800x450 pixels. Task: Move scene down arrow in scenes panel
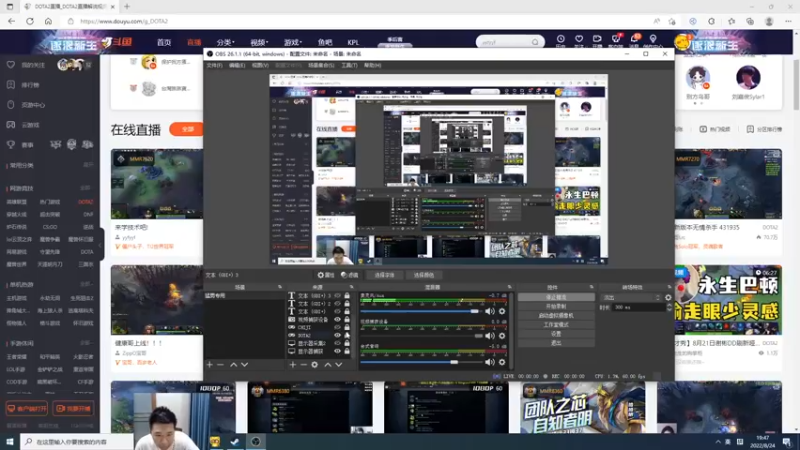[x=244, y=365]
